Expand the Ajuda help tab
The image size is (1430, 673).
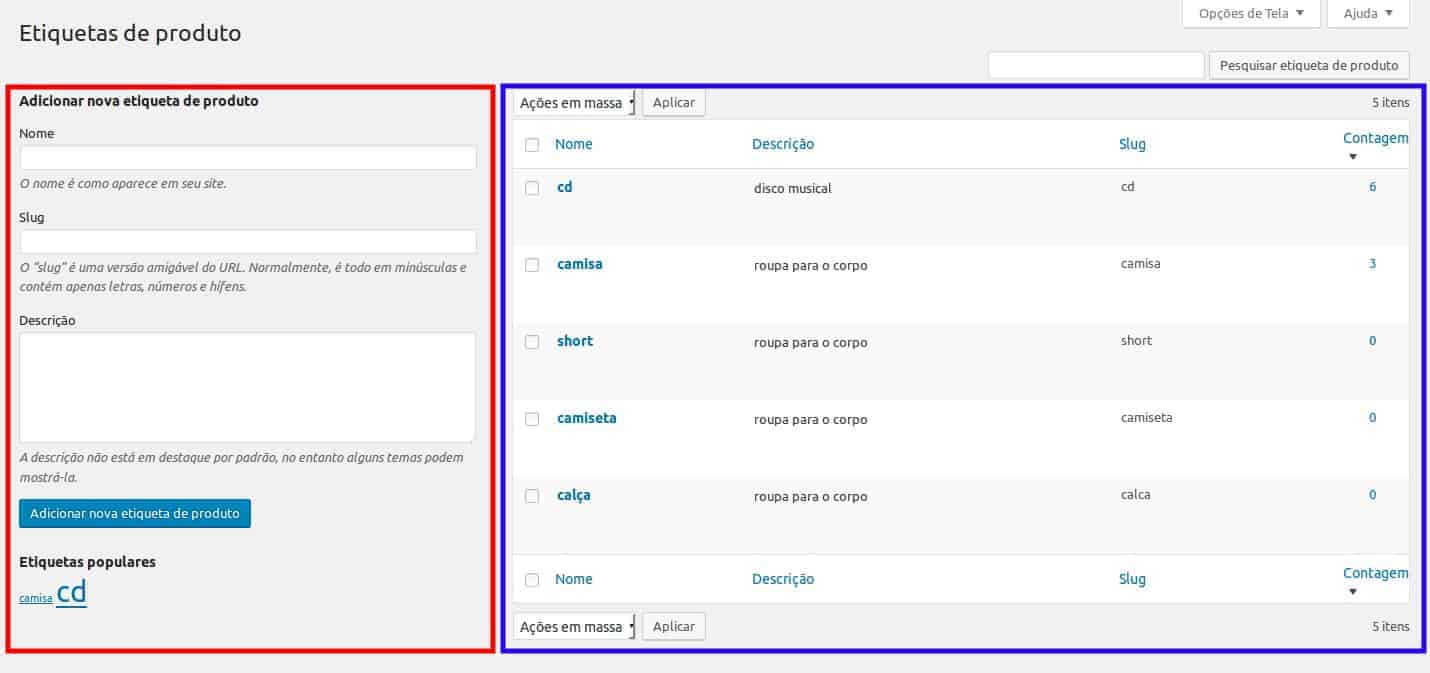coord(1368,13)
